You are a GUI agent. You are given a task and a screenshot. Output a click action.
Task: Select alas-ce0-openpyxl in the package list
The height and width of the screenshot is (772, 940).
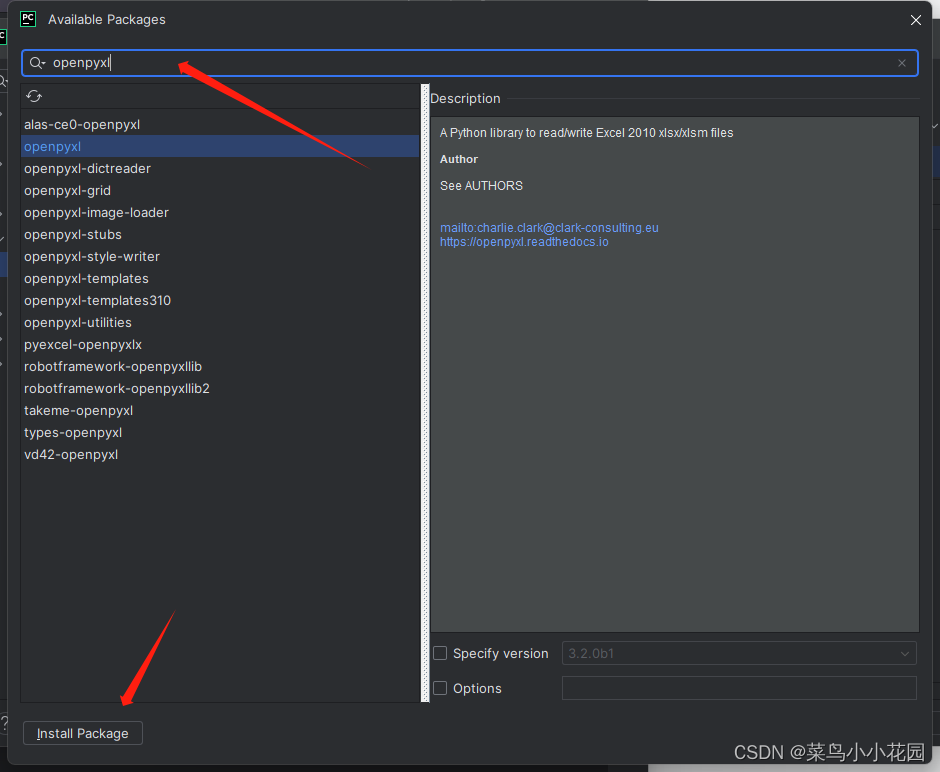pyautogui.click(x=220, y=125)
